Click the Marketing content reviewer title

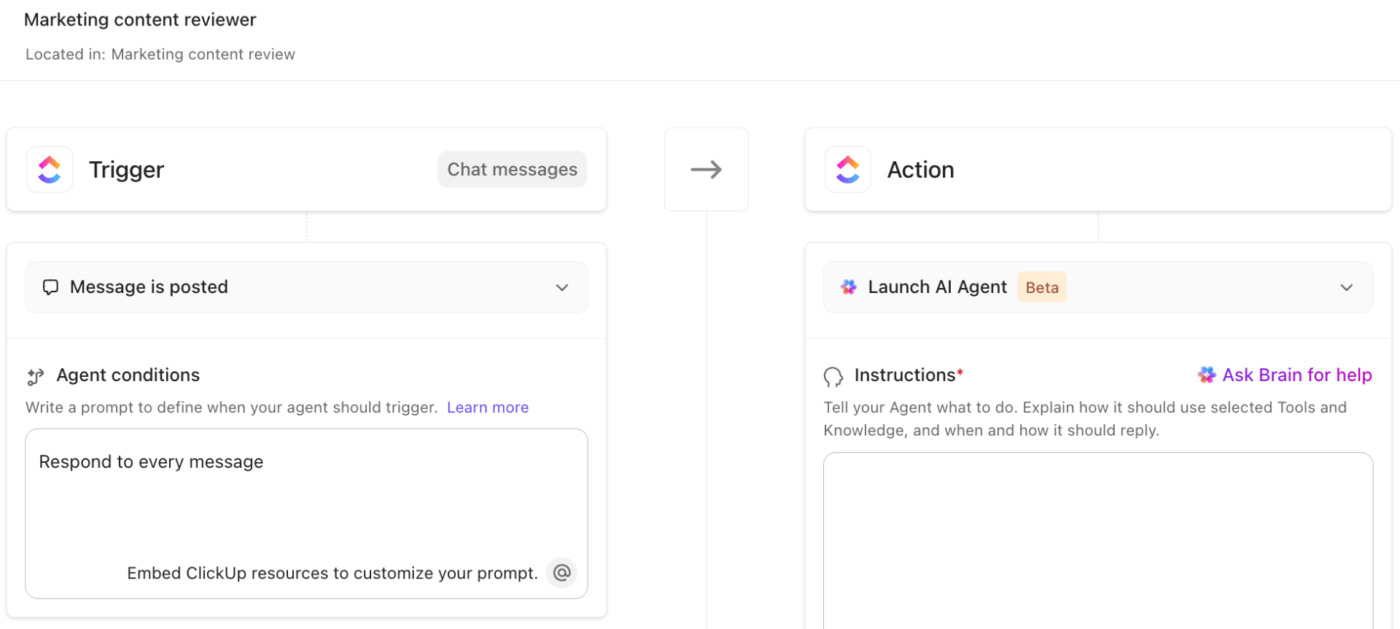point(140,20)
